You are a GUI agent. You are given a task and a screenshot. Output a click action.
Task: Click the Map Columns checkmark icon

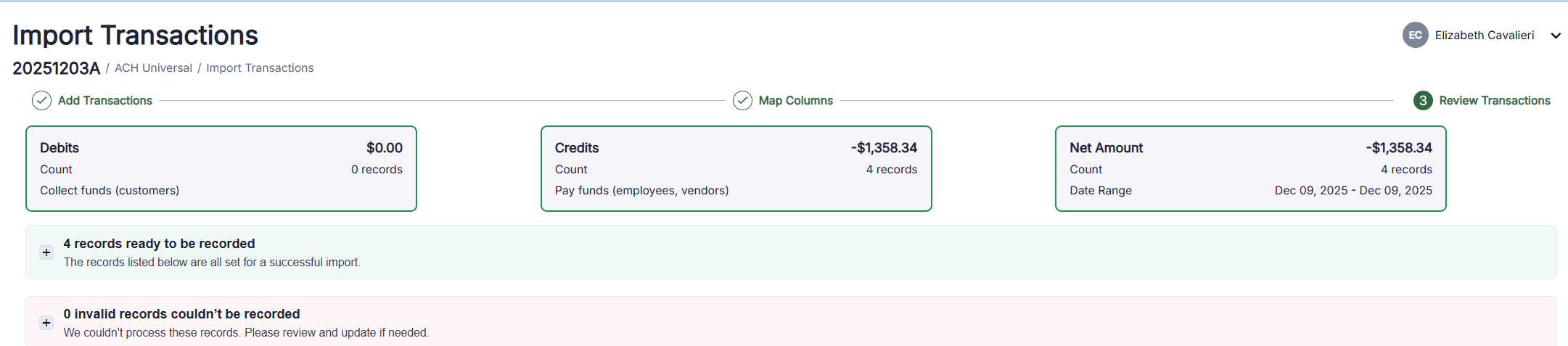coord(742,101)
